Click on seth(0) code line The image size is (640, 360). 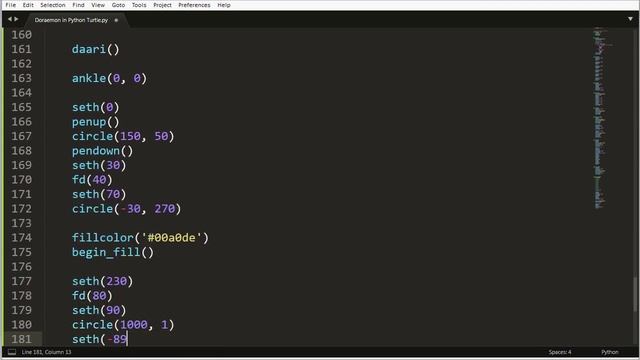point(96,107)
